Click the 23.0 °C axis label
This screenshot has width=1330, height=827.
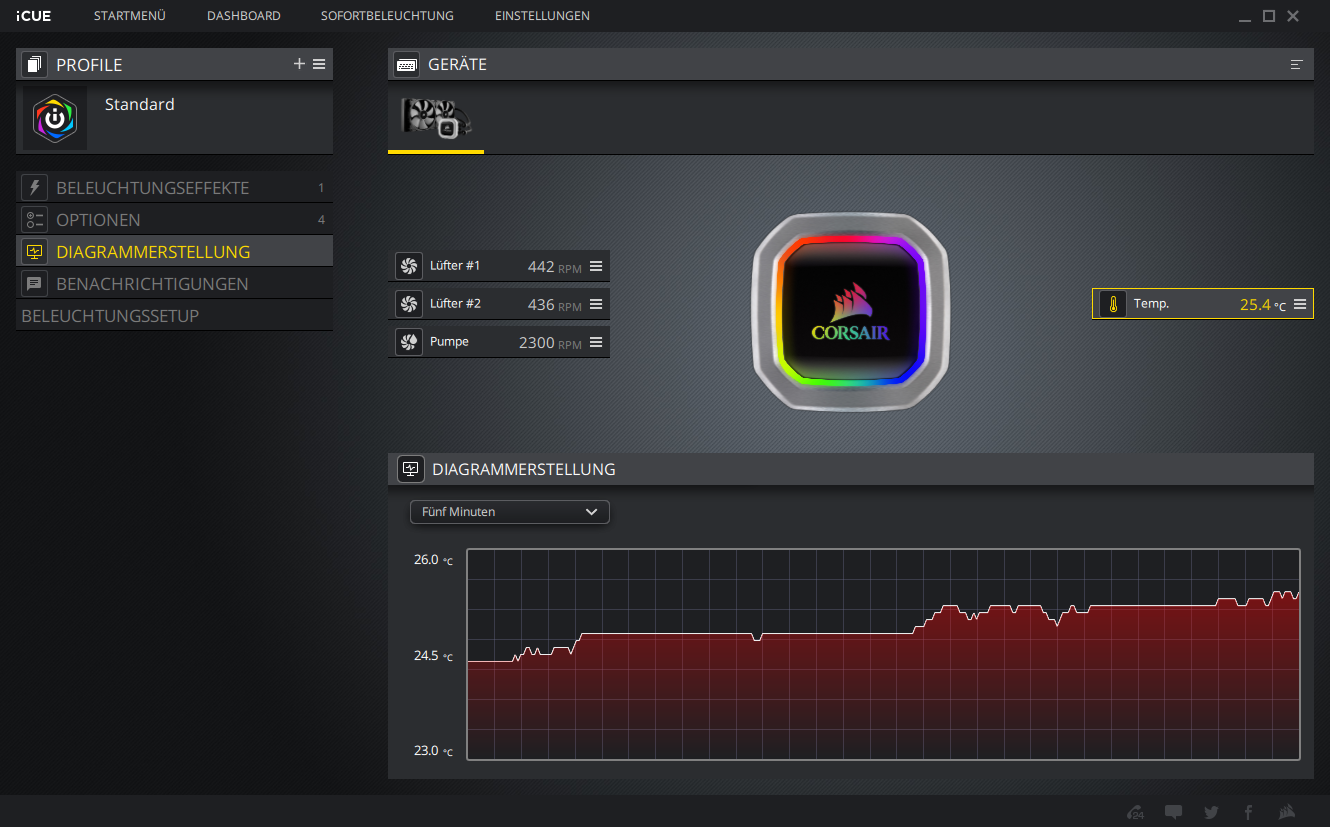coord(434,751)
